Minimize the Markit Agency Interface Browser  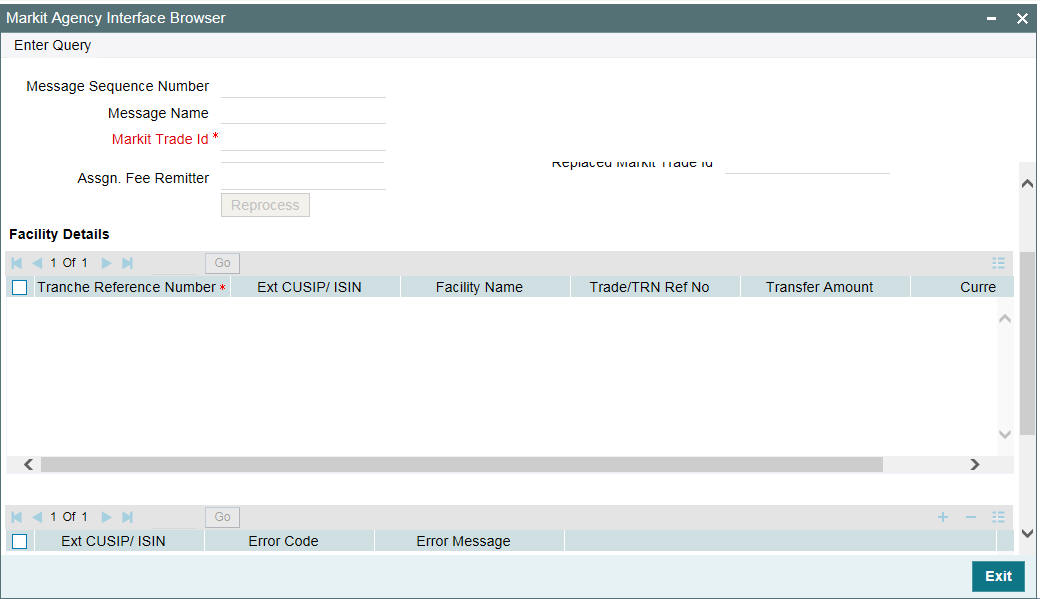991,19
